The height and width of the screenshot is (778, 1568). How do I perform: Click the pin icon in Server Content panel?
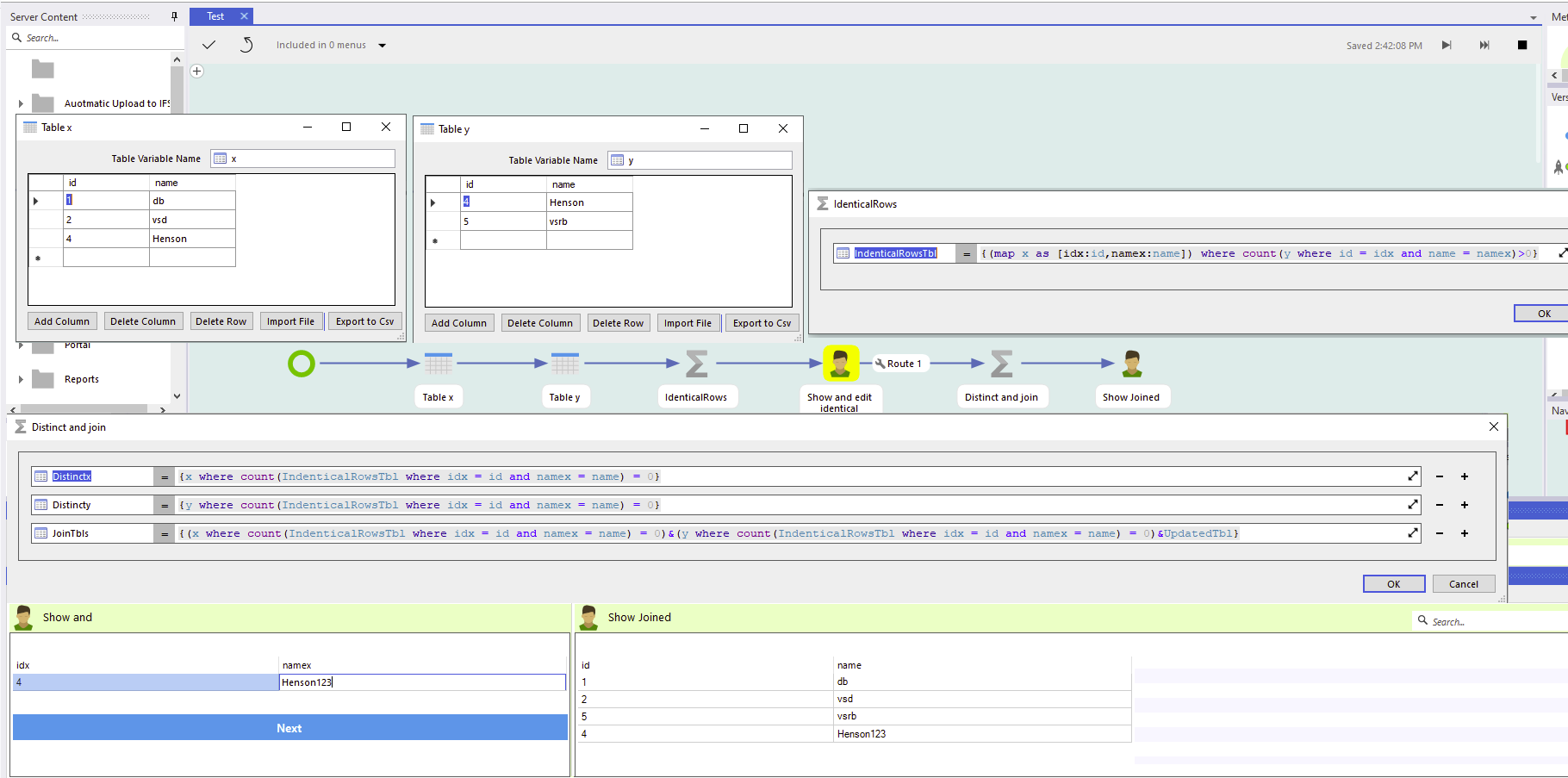point(174,16)
